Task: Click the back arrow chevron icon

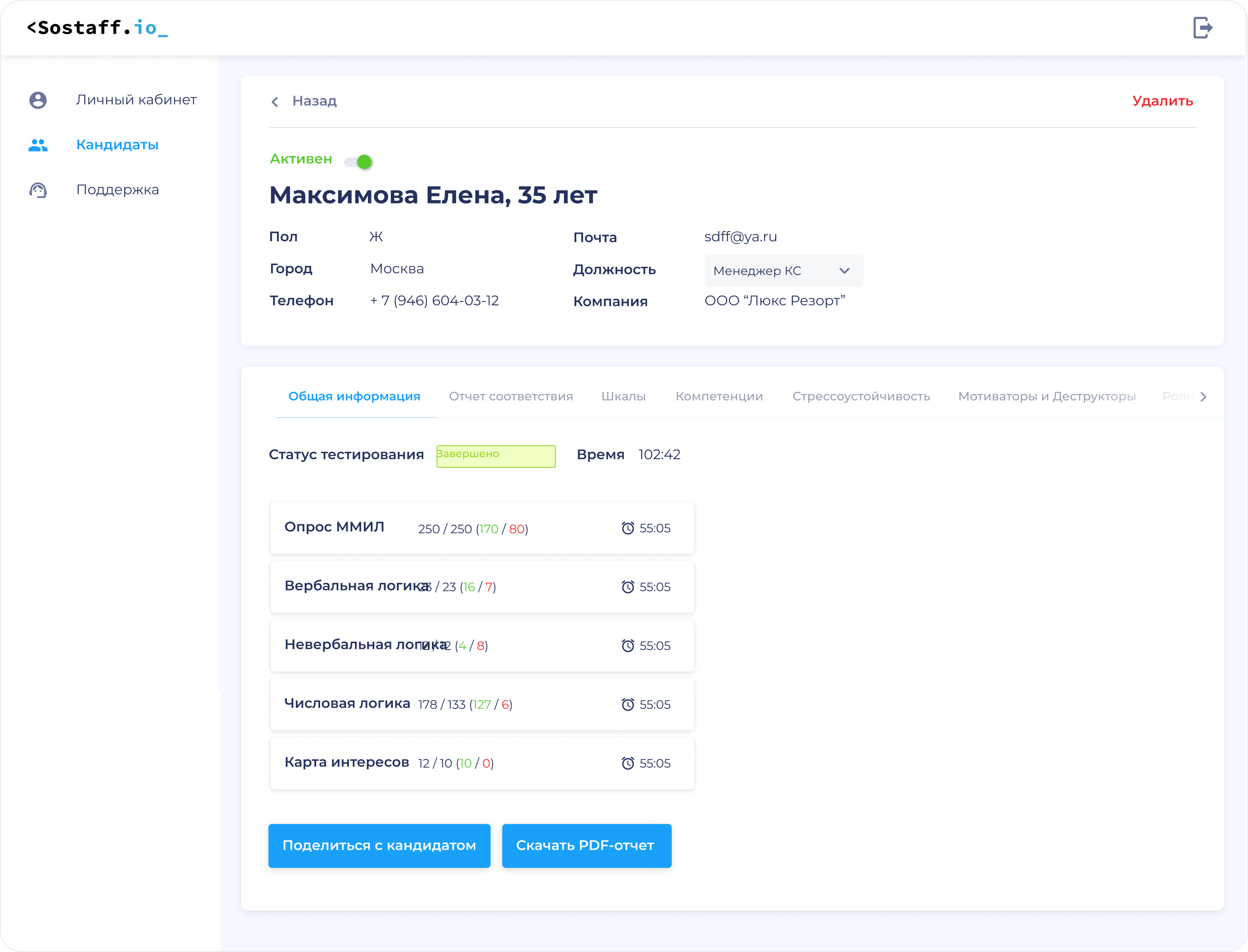Action: 275,101
